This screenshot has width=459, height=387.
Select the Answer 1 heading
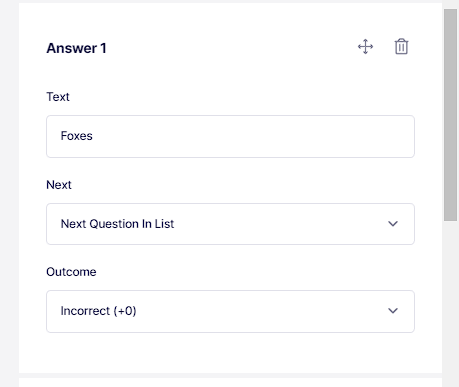click(x=76, y=48)
